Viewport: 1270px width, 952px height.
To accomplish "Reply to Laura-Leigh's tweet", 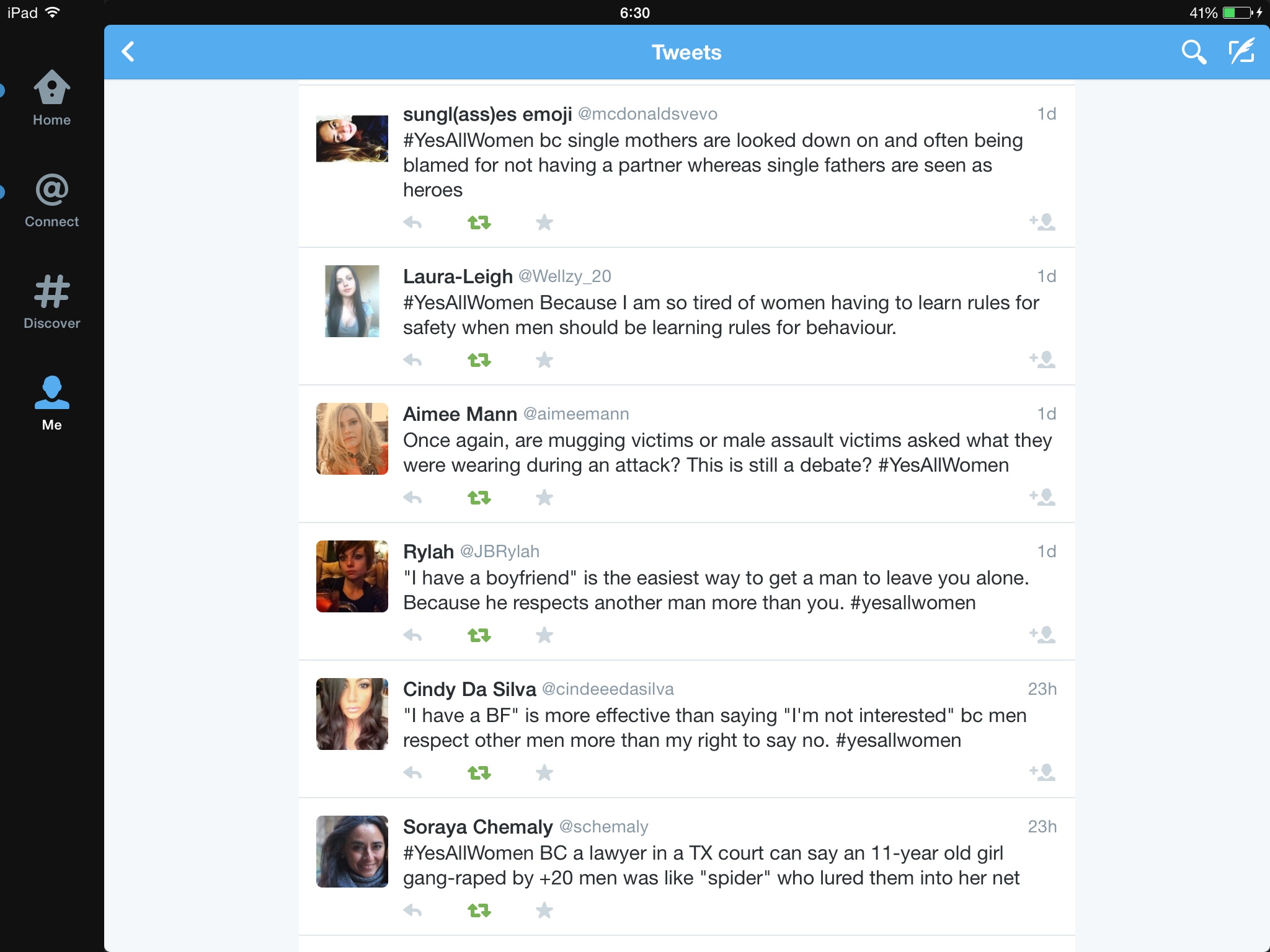I will [412, 359].
